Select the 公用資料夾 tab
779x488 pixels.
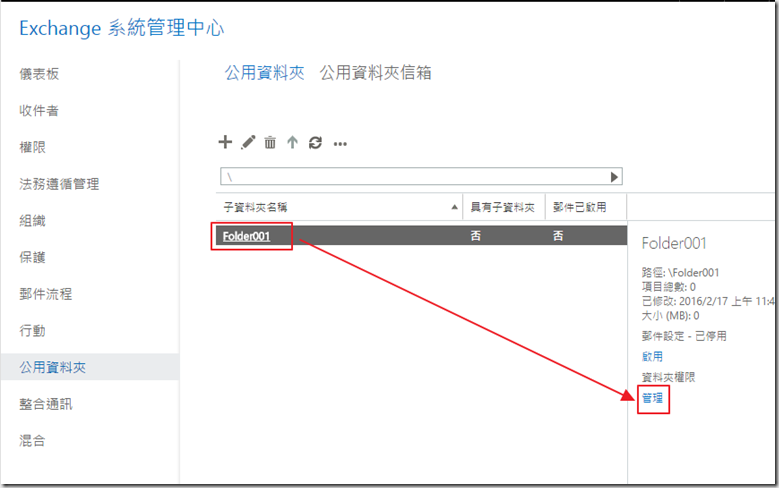pyautogui.click(x=260, y=73)
